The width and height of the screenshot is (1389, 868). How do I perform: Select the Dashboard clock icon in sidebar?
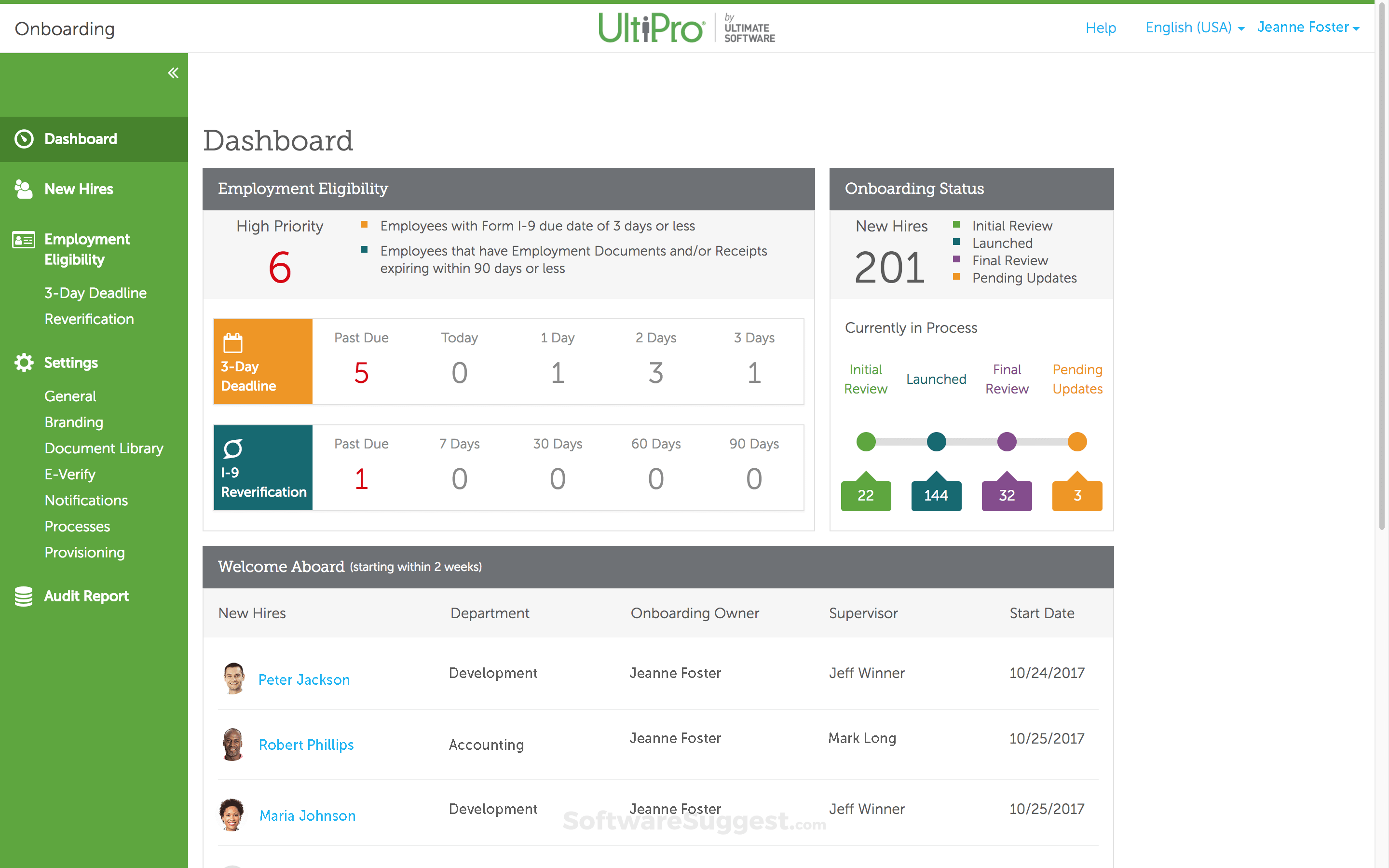(24, 139)
